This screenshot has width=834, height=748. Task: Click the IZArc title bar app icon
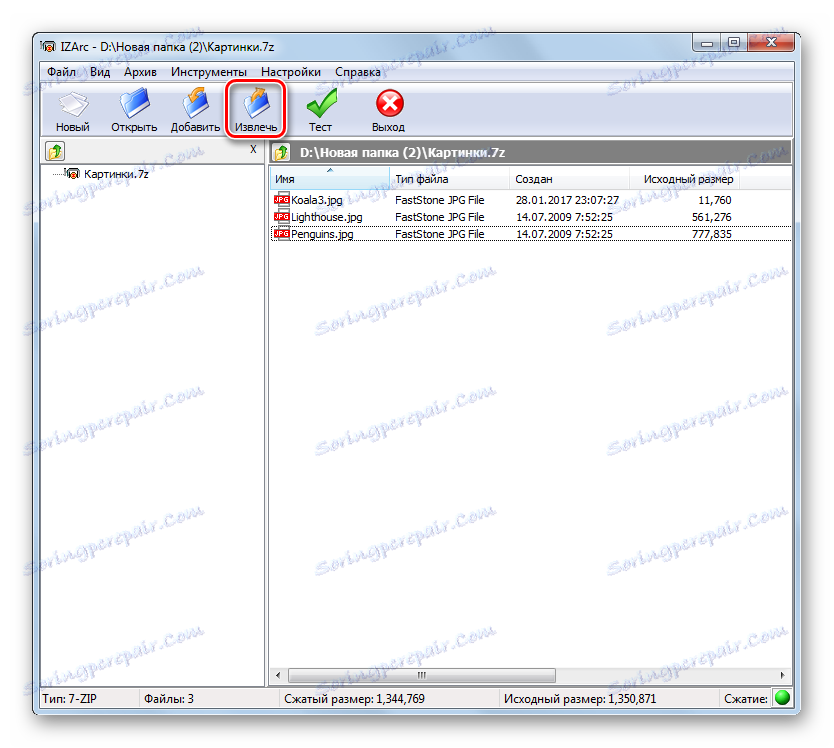tap(48, 47)
